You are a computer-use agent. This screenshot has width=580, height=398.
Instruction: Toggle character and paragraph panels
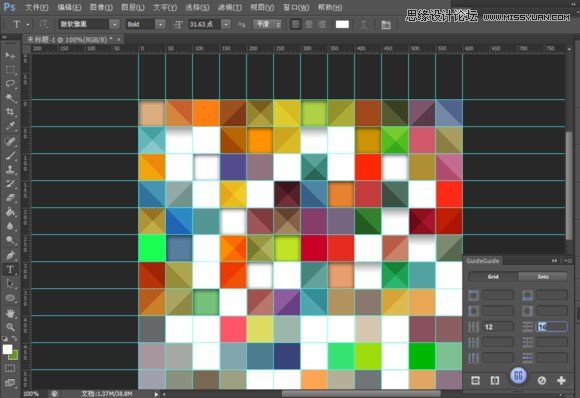click(386, 25)
